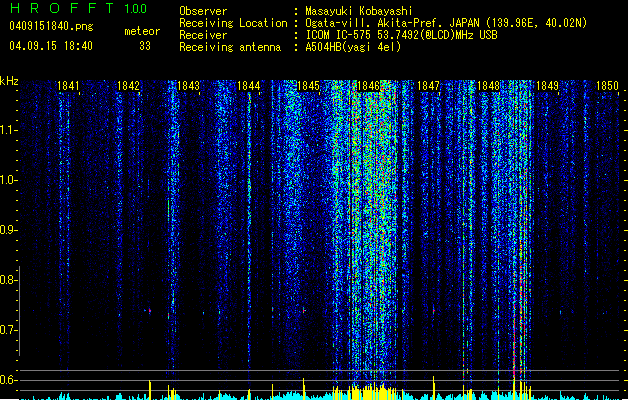Select the 0.8 kHz axis label
Viewport: 629px width, 400px height.
[x=8, y=280]
